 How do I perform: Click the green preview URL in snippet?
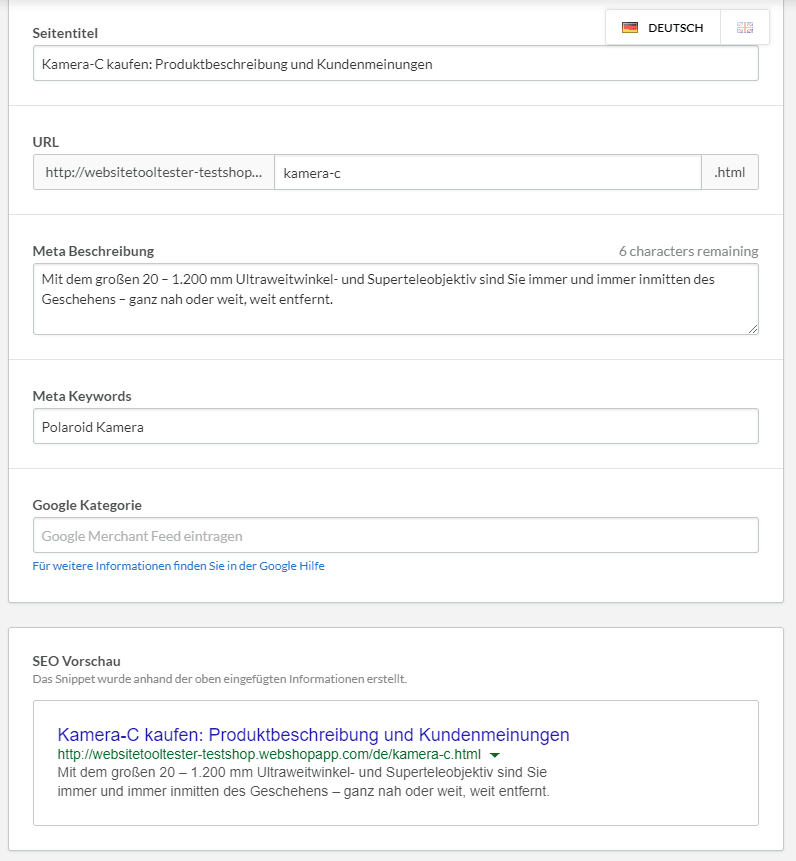[x=269, y=754]
